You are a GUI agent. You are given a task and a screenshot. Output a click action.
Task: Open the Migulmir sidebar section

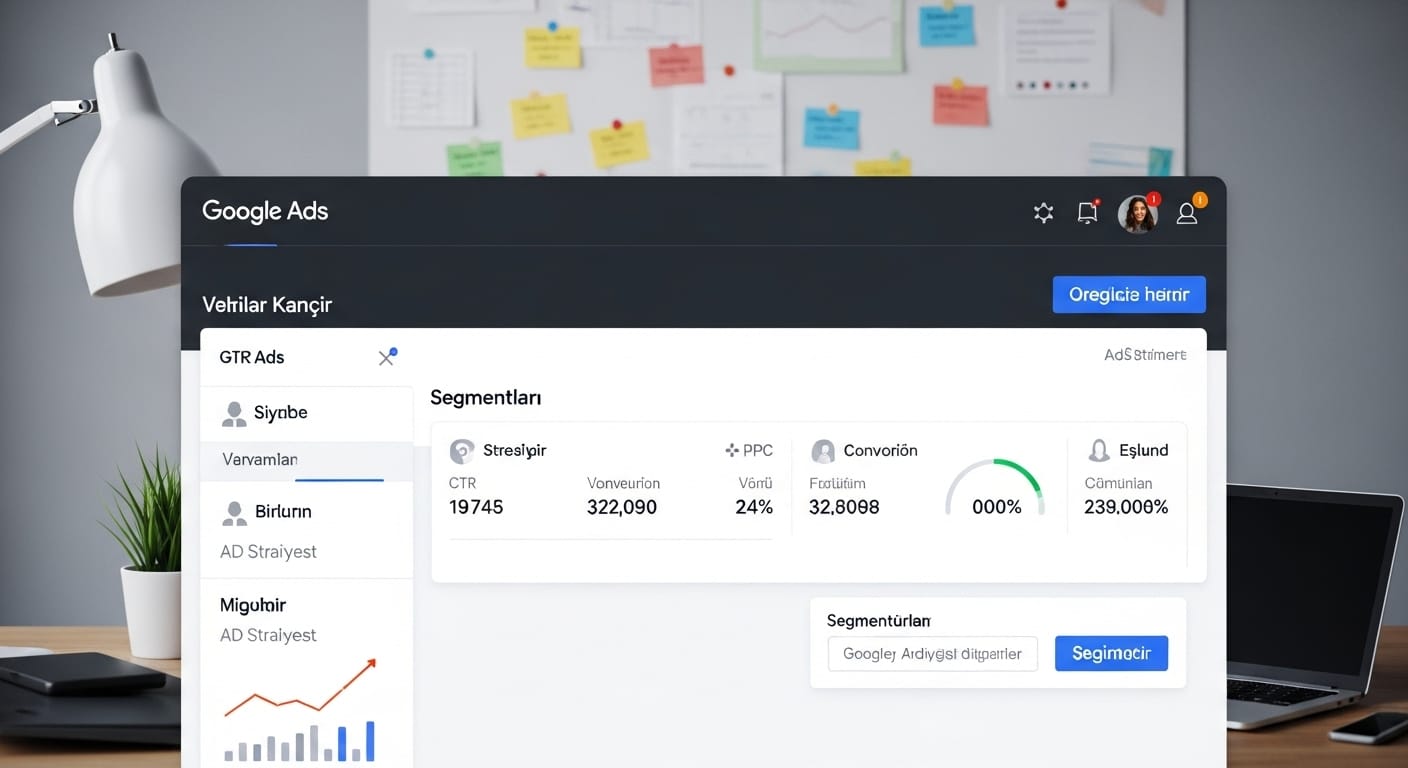[x=253, y=605]
